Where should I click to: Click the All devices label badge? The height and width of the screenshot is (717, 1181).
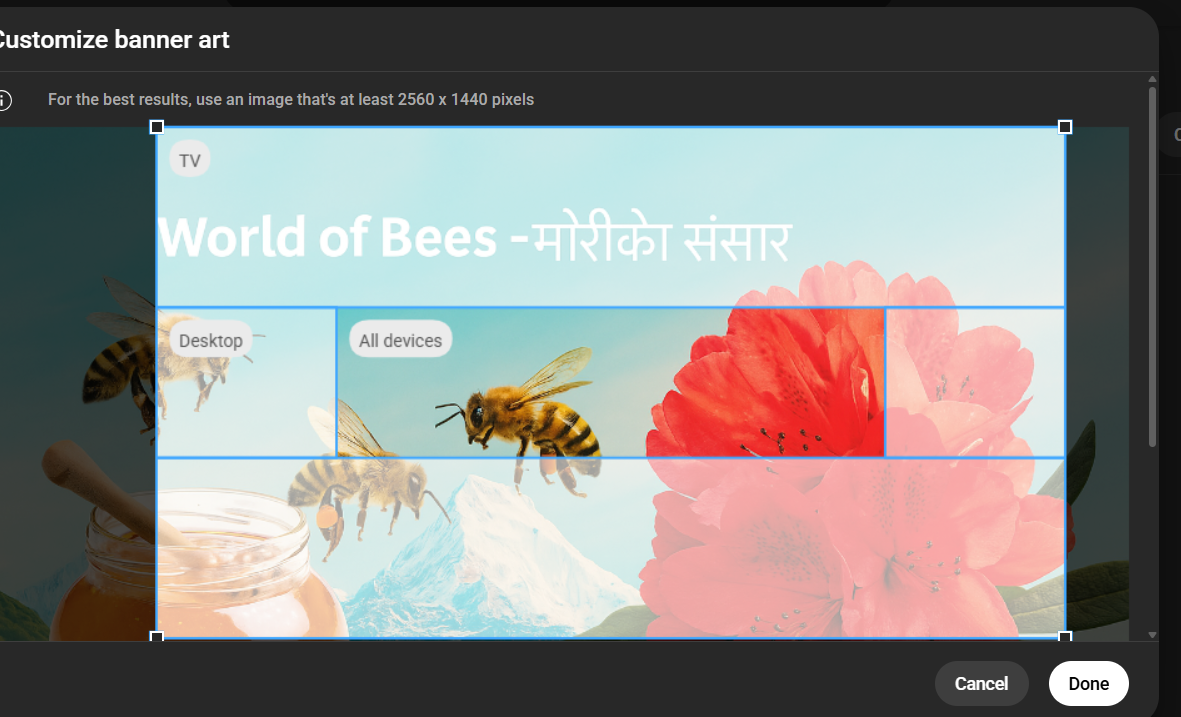click(x=401, y=340)
